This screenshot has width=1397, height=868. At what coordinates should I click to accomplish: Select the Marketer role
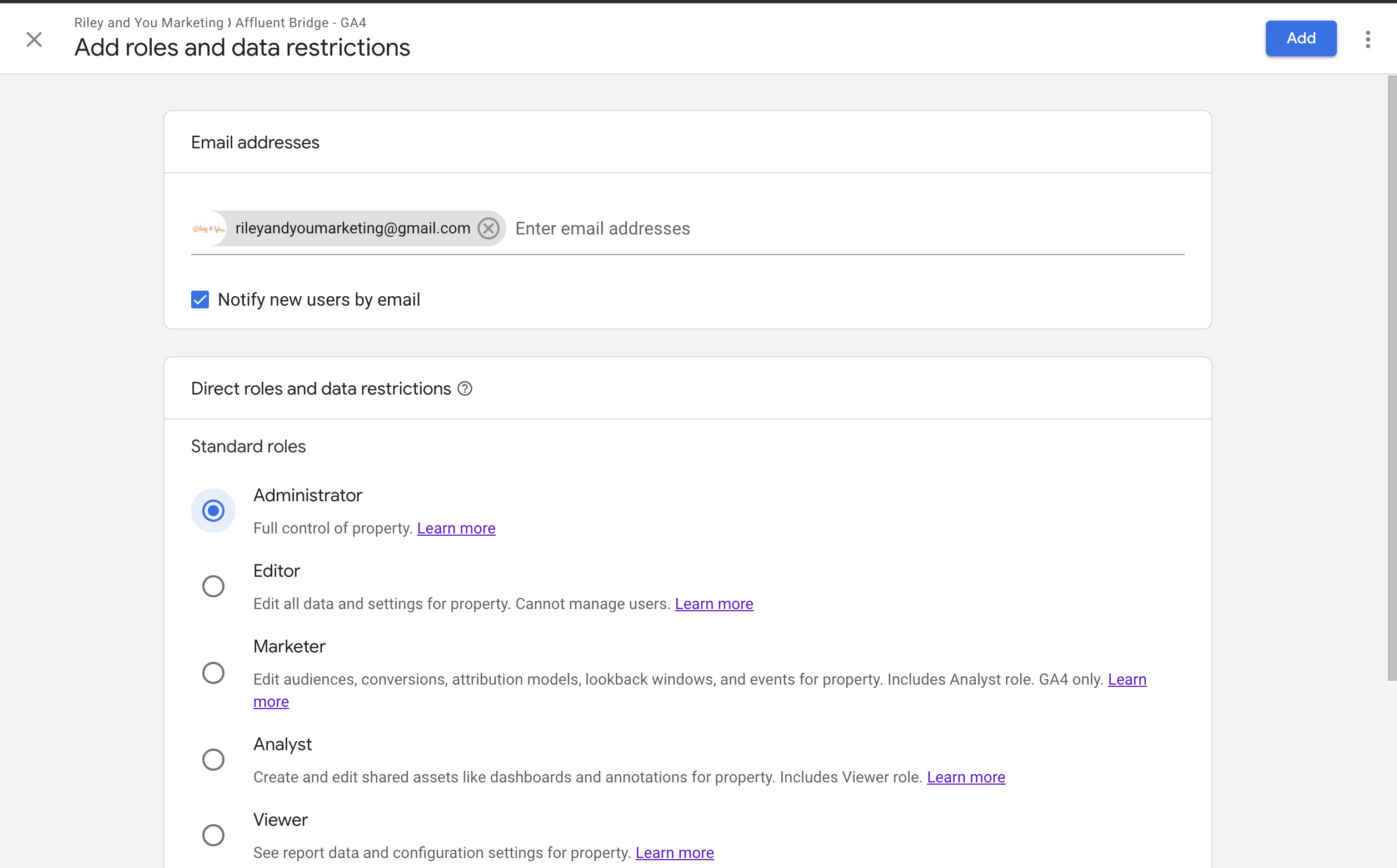point(213,672)
